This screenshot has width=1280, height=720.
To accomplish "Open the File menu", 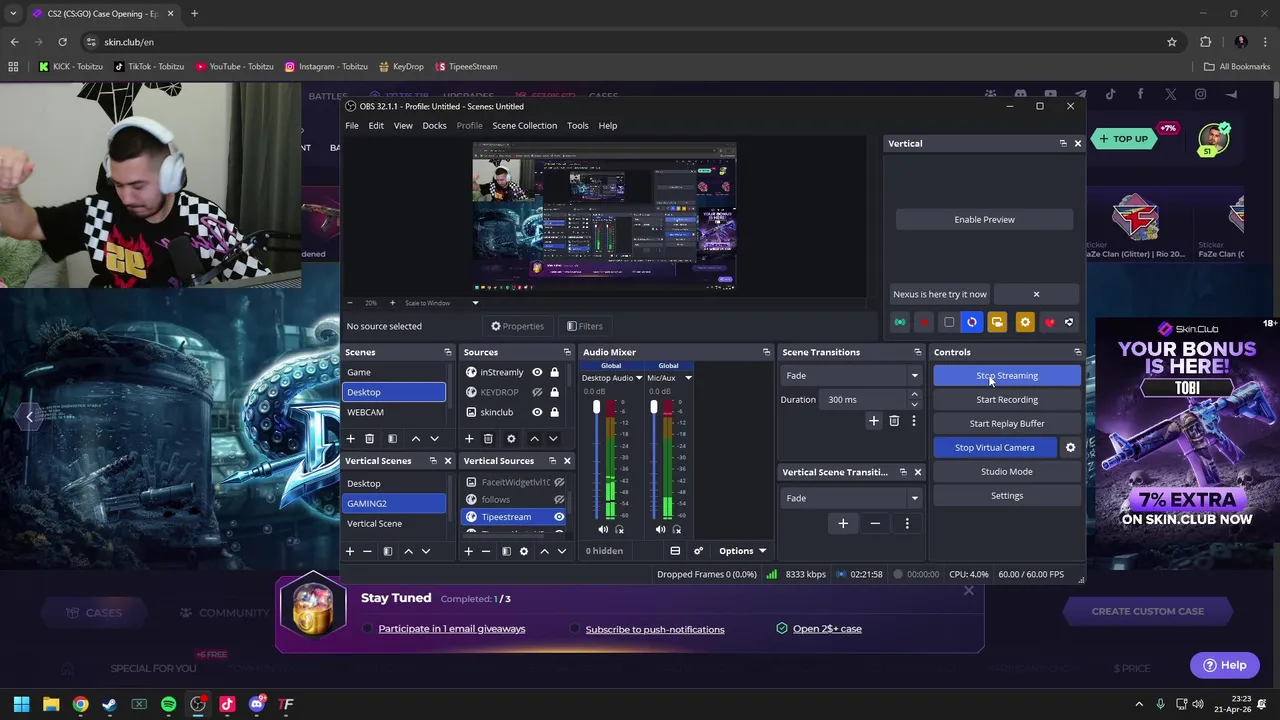I will tap(352, 125).
